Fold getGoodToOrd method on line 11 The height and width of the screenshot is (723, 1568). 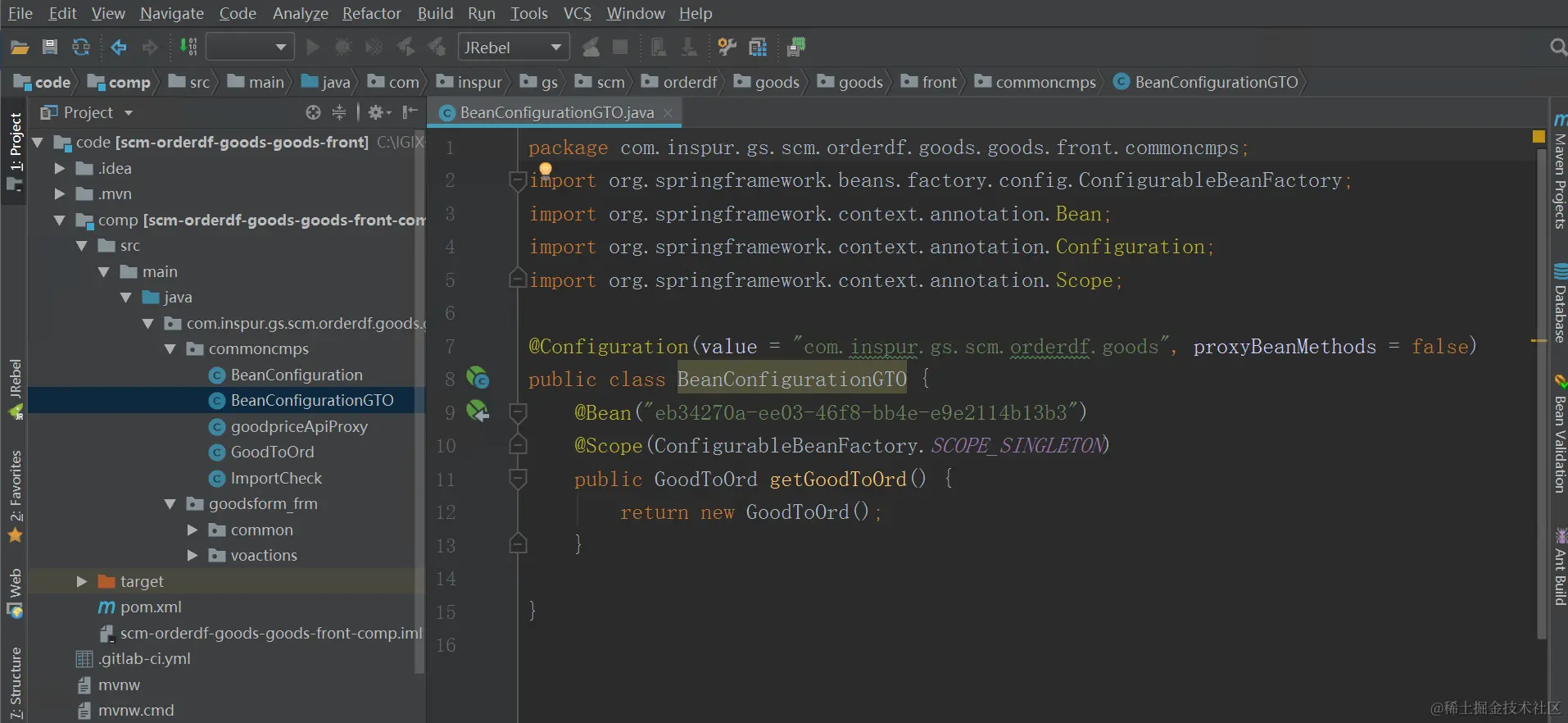(517, 478)
